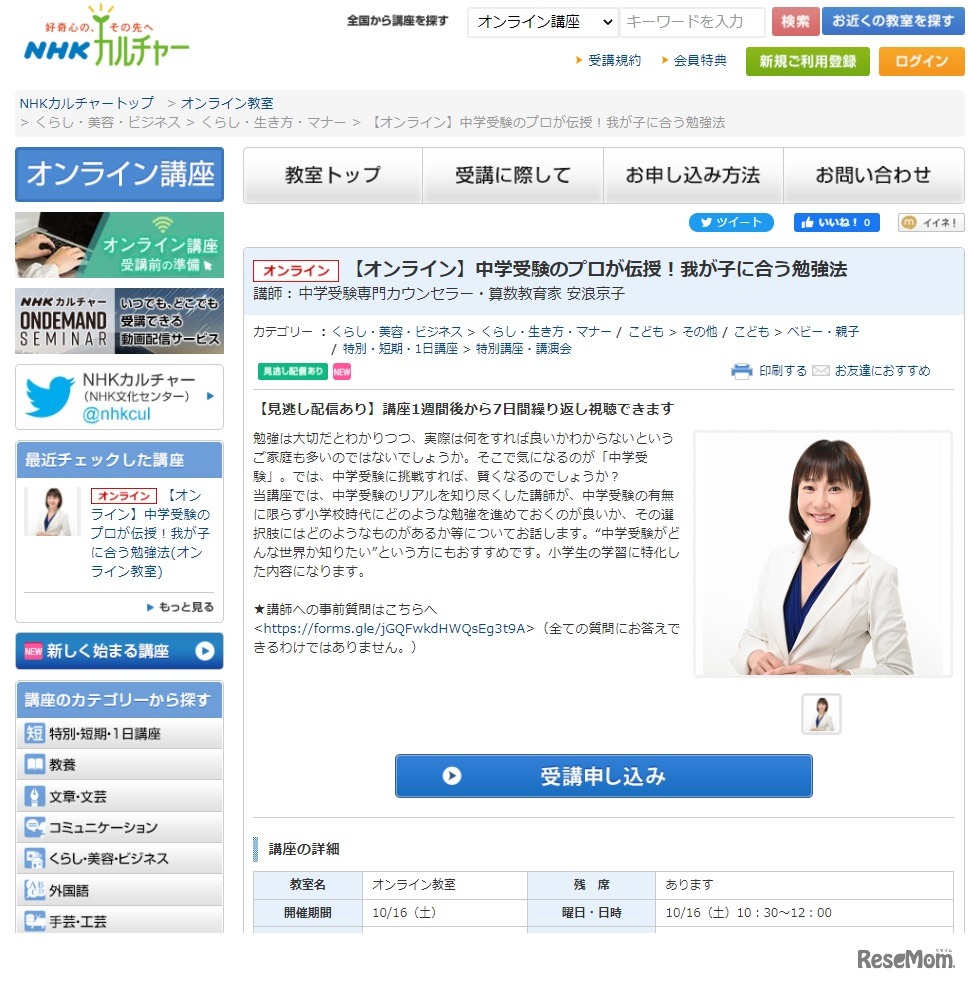Open the お問い合わせ tab
This screenshot has height=982, width=968.
click(x=873, y=174)
